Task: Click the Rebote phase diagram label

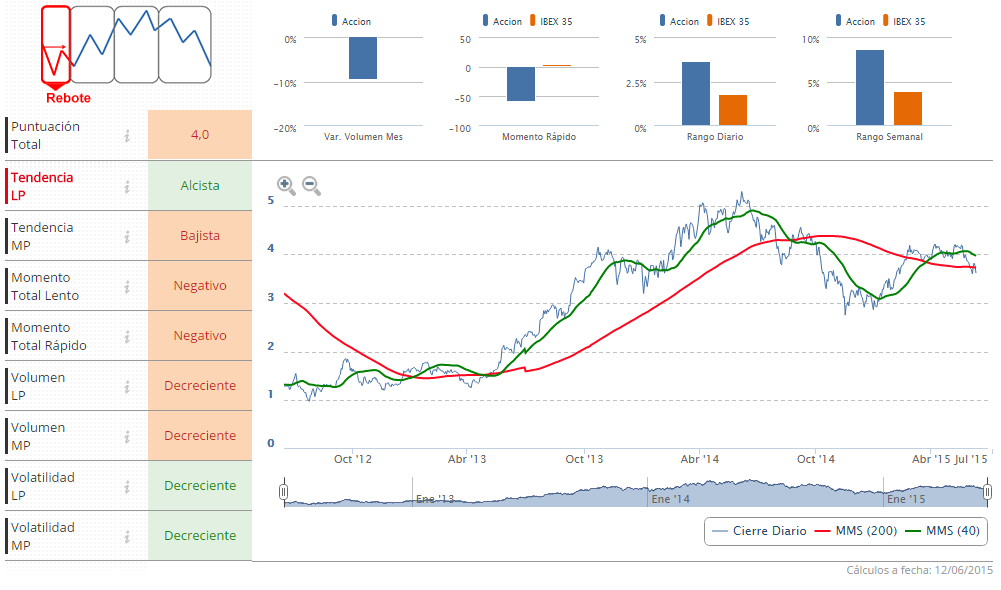Action: pyautogui.click(x=68, y=98)
